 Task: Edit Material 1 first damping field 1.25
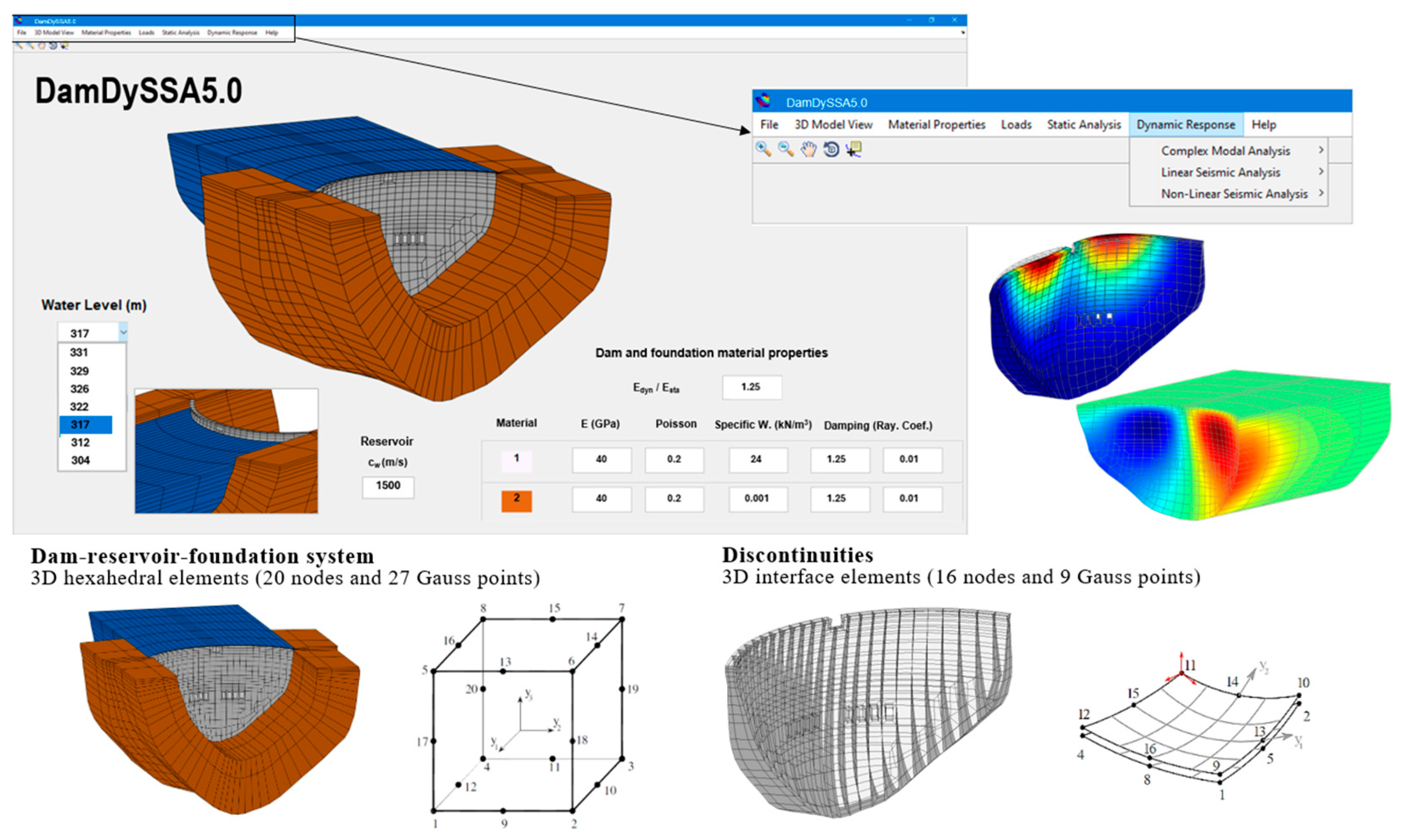(x=840, y=459)
